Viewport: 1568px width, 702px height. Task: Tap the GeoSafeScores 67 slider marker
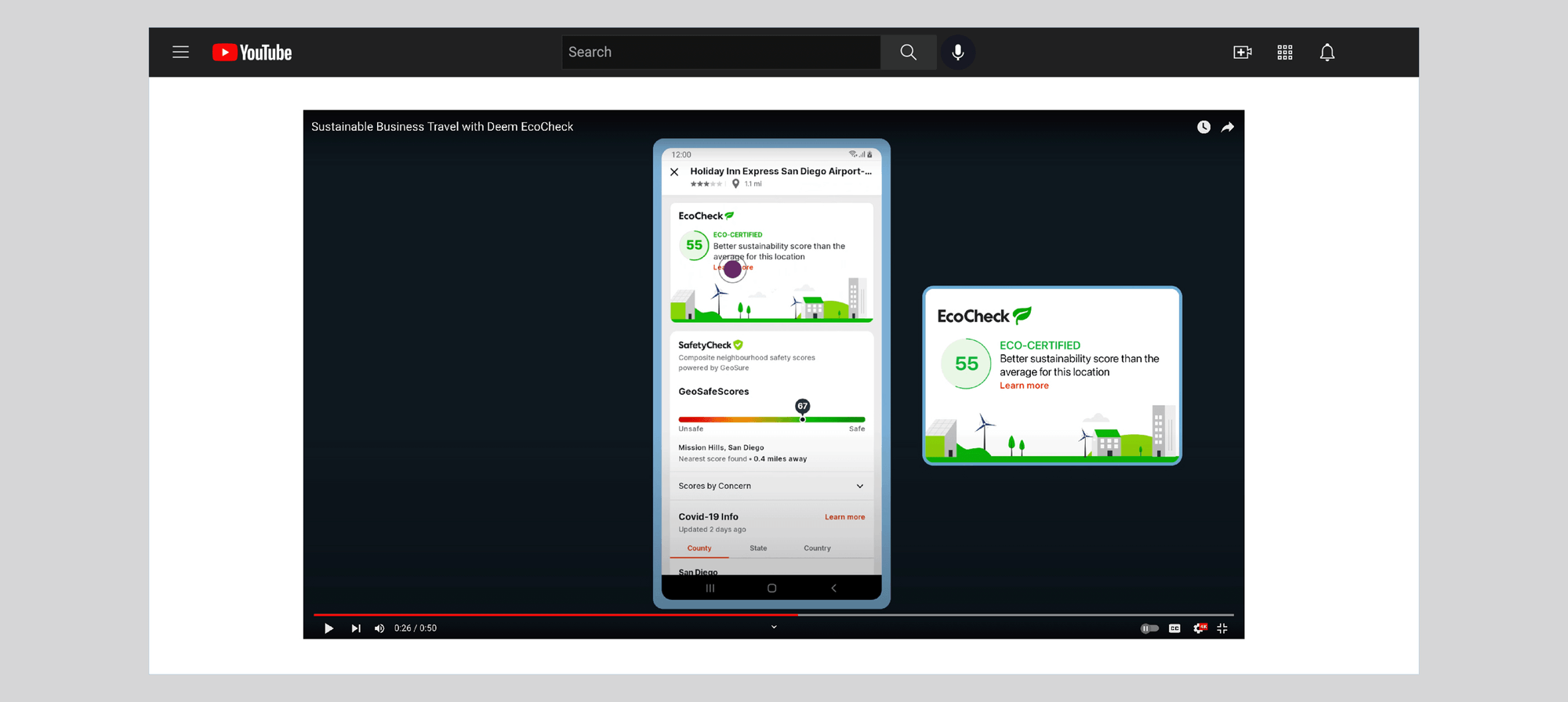[x=802, y=407]
